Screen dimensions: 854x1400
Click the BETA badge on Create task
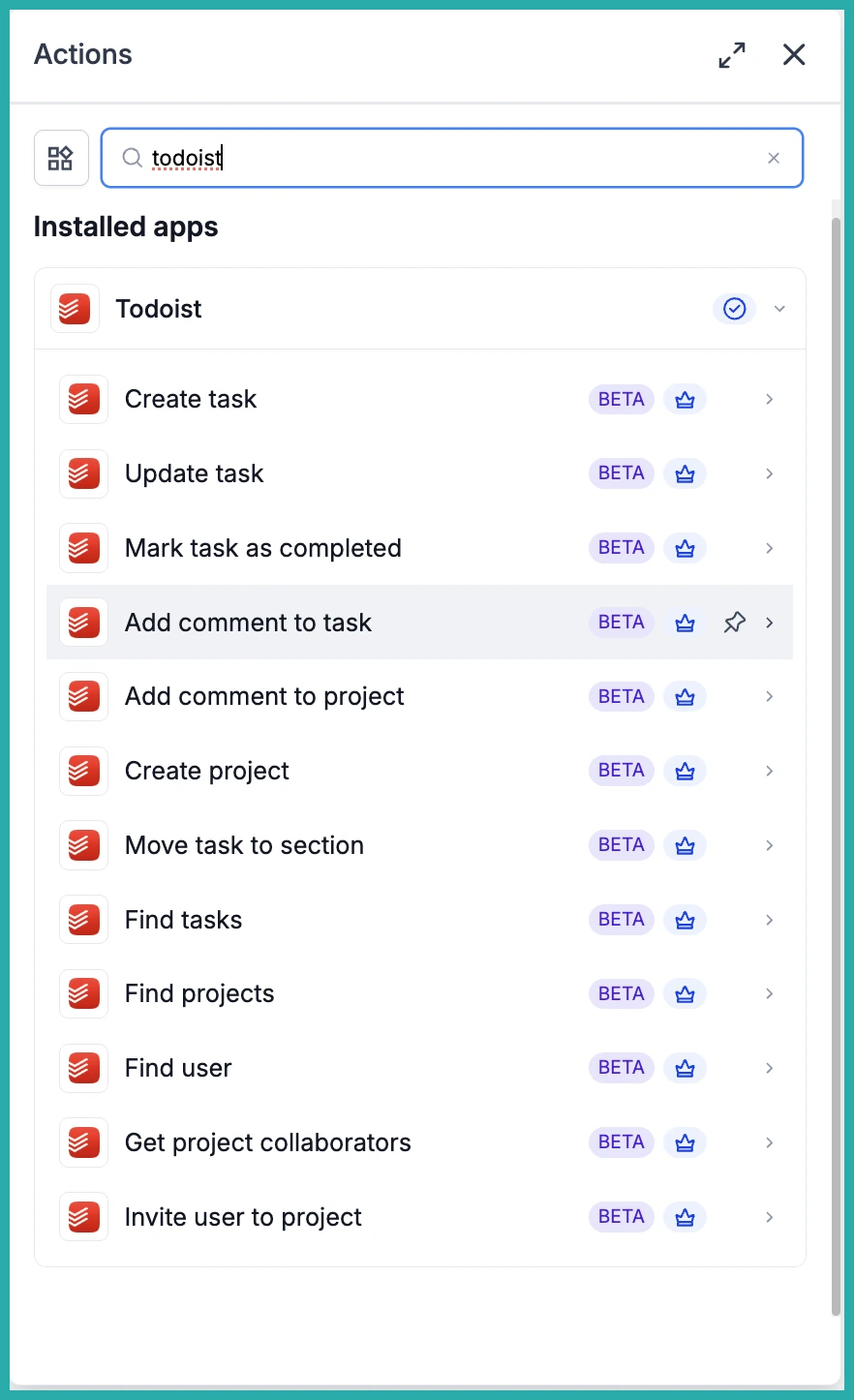[622, 399]
